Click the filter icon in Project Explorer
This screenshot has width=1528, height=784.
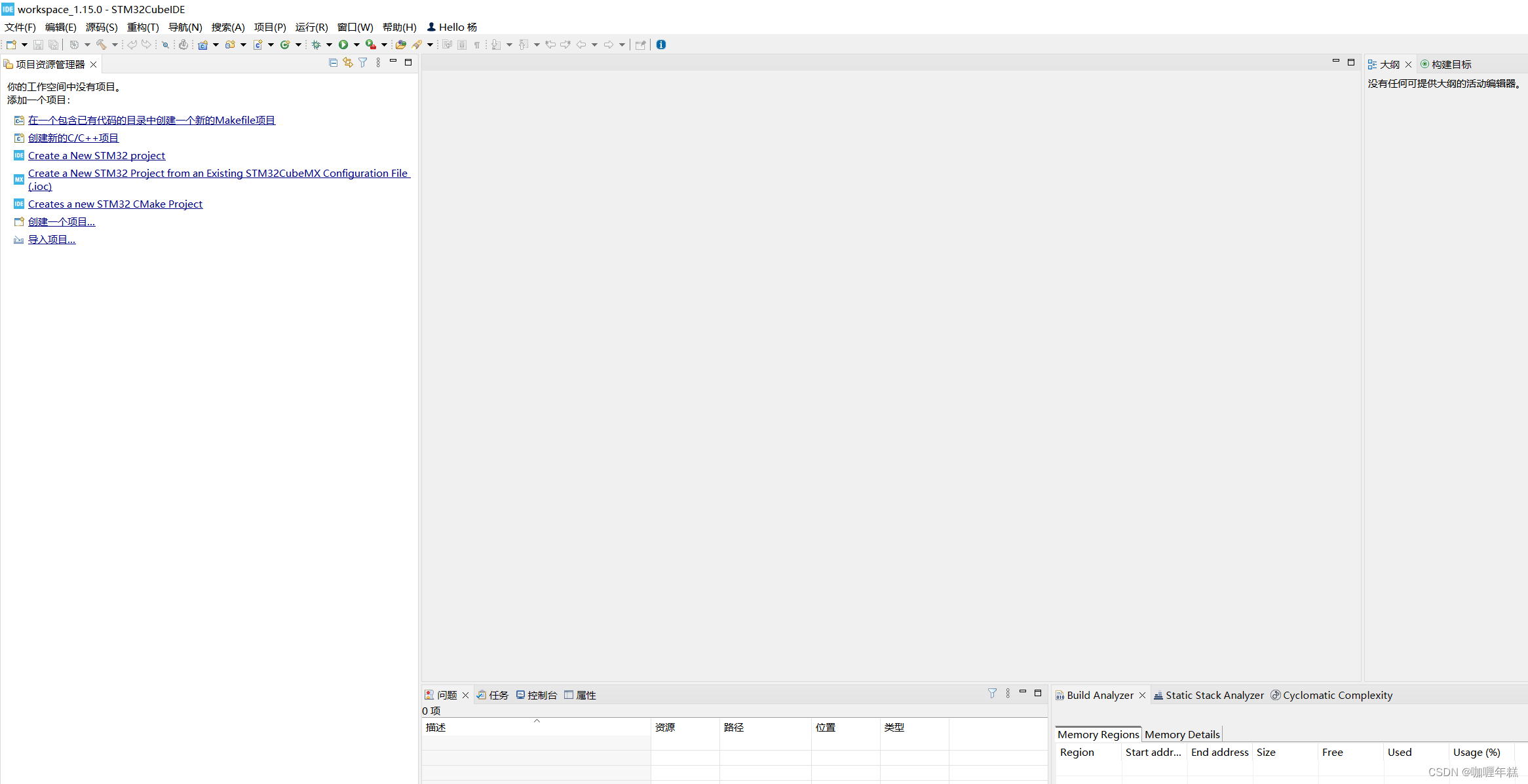point(363,63)
